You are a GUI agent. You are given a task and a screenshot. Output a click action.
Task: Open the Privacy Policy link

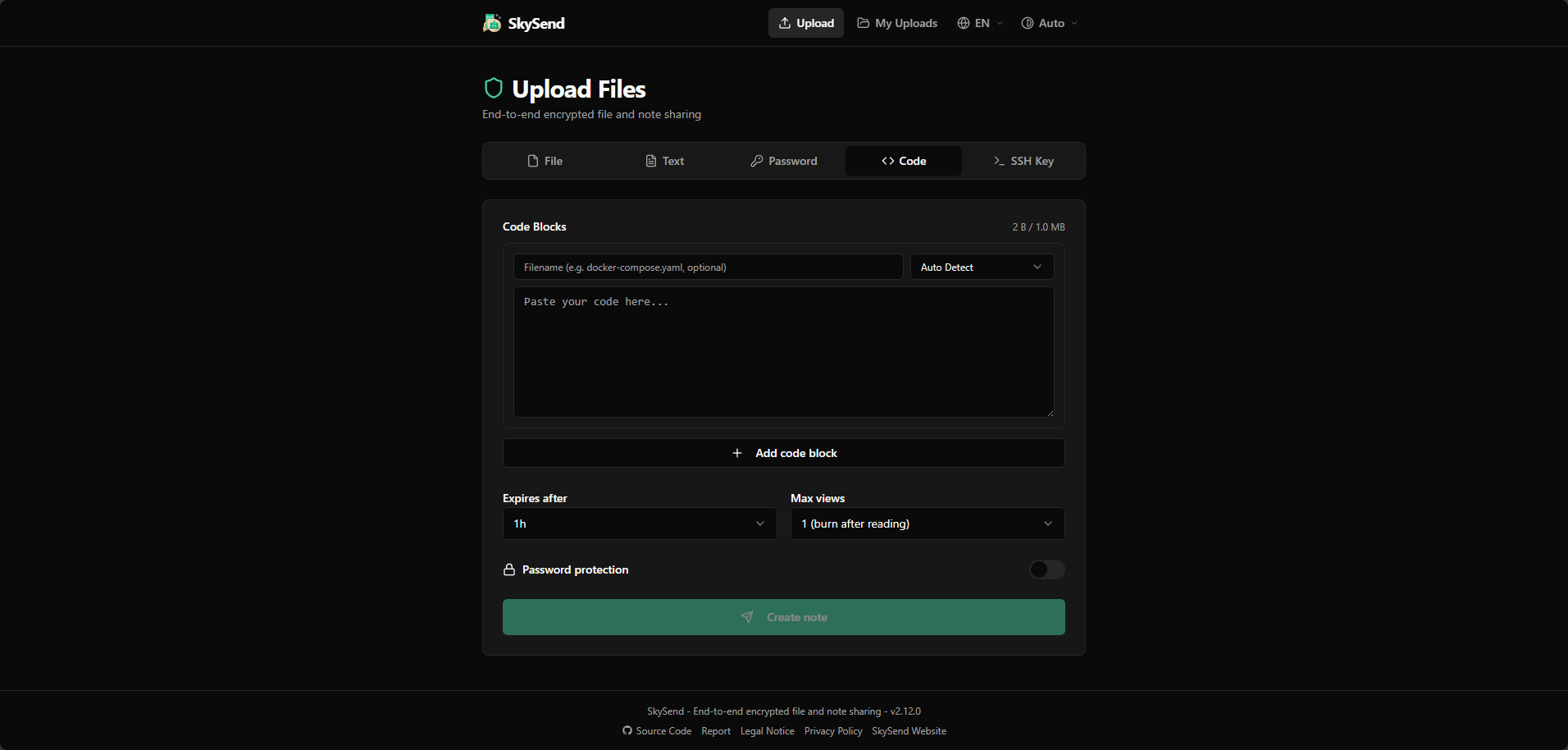(833, 730)
